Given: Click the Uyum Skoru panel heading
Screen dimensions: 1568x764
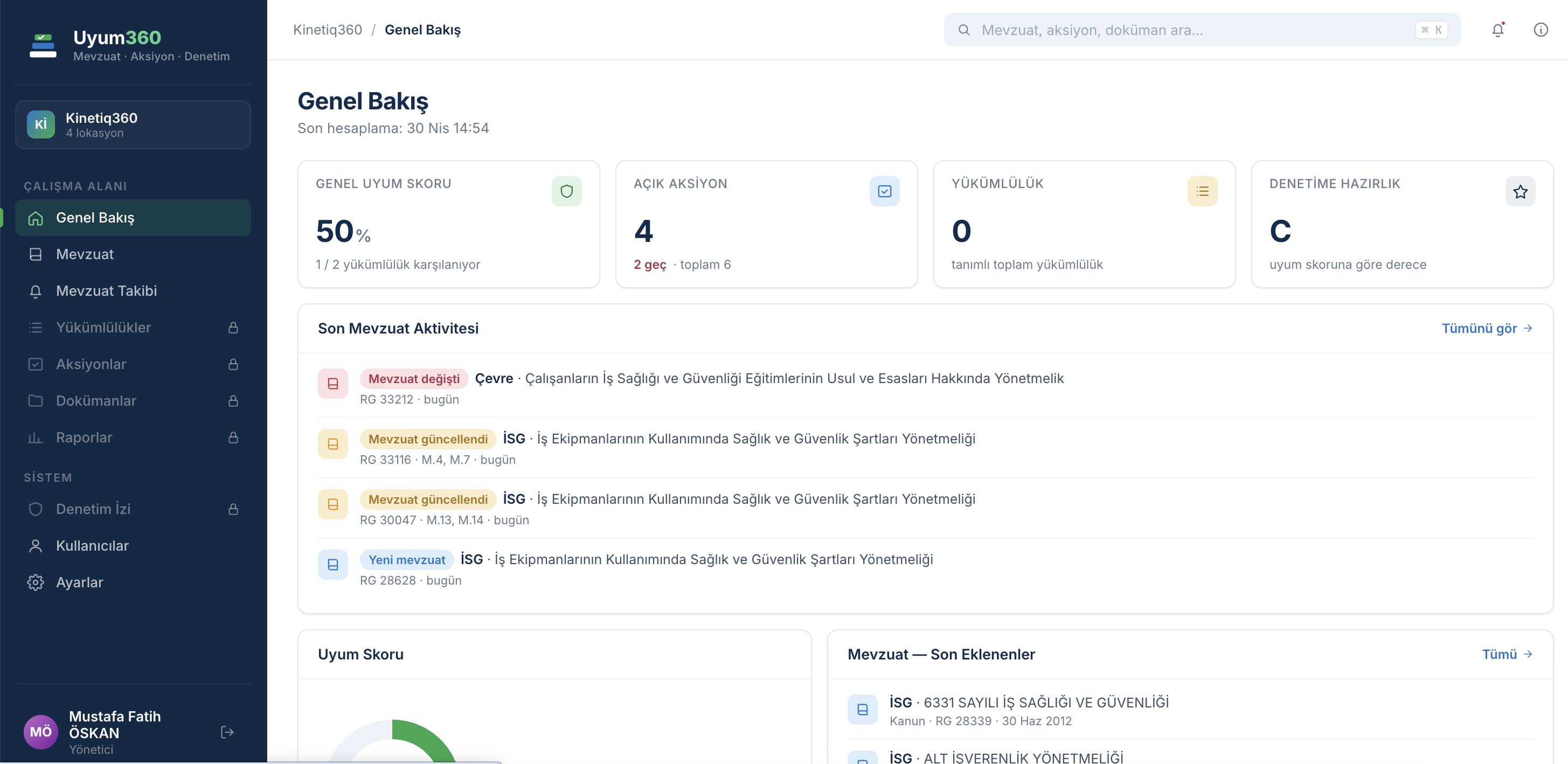Looking at the screenshot, I should 360,655.
